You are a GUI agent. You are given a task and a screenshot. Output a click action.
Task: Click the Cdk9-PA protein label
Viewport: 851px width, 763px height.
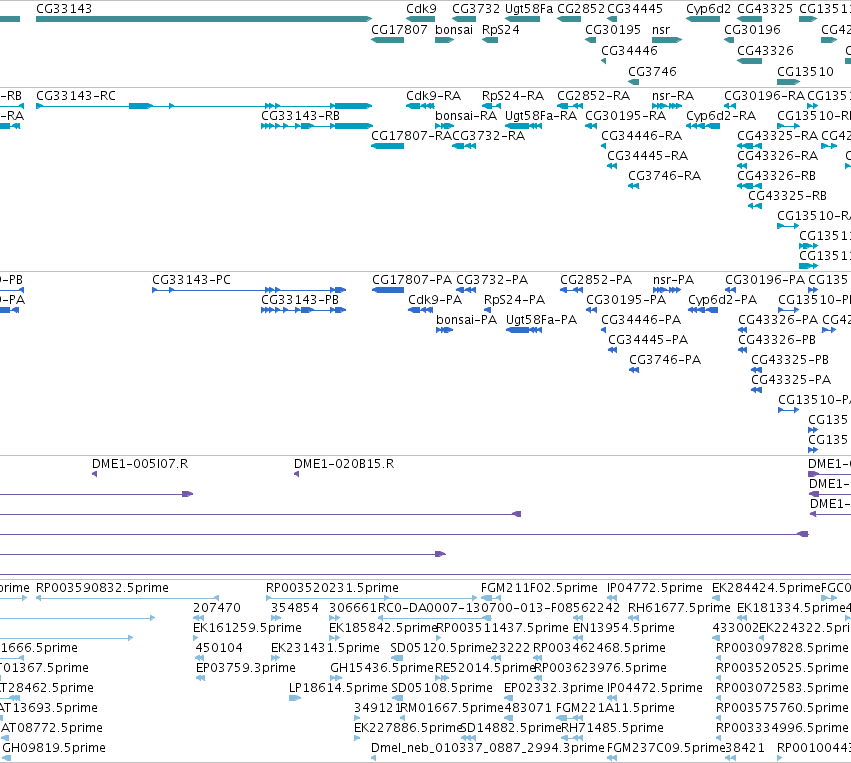[x=435, y=300]
